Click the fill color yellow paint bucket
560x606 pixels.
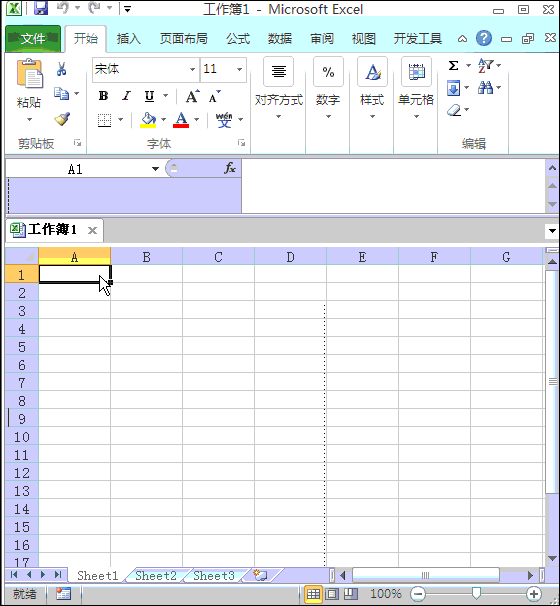[148, 120]
